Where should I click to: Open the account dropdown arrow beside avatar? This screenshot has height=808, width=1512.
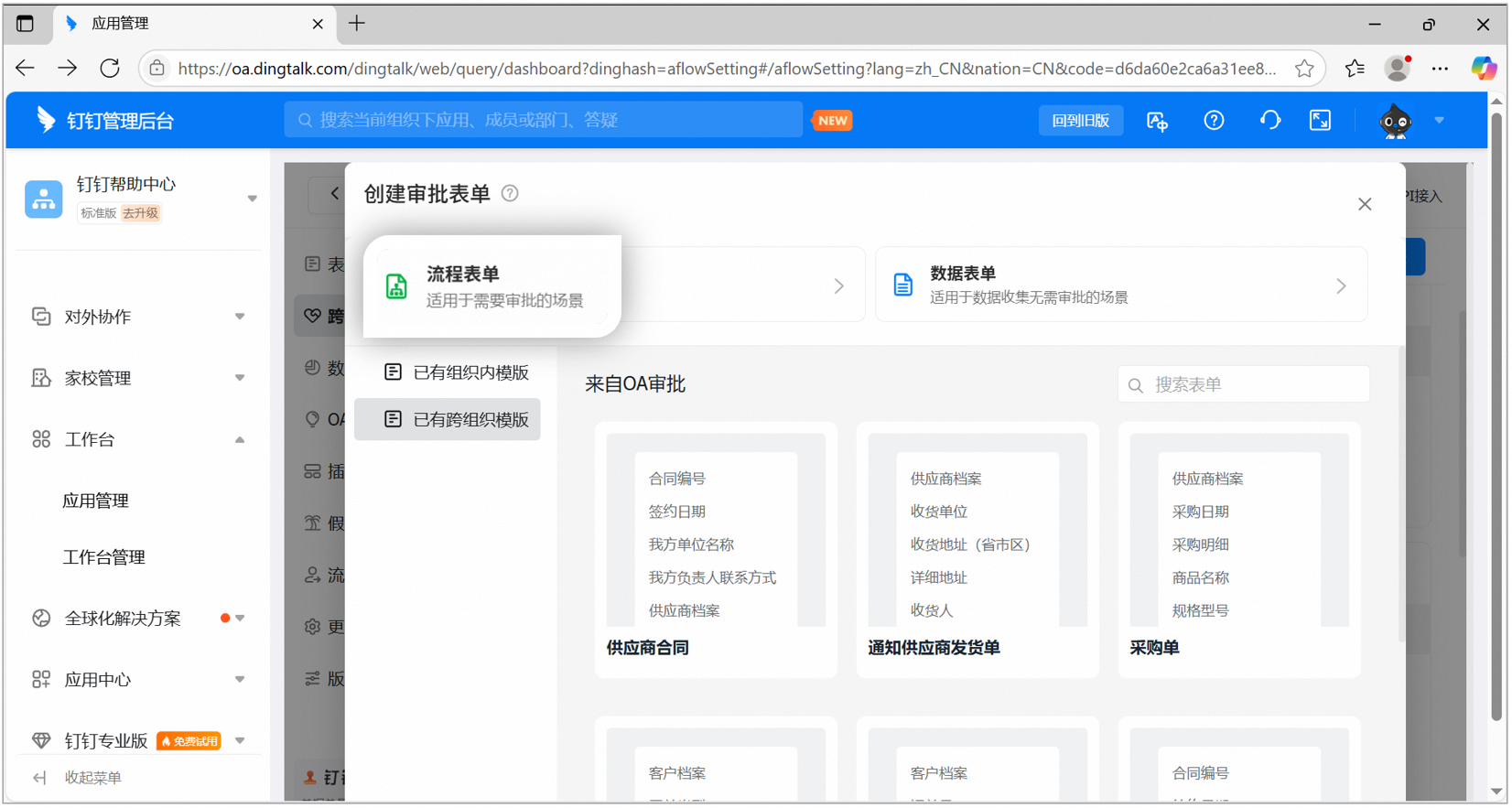[x=1439, y=121]
